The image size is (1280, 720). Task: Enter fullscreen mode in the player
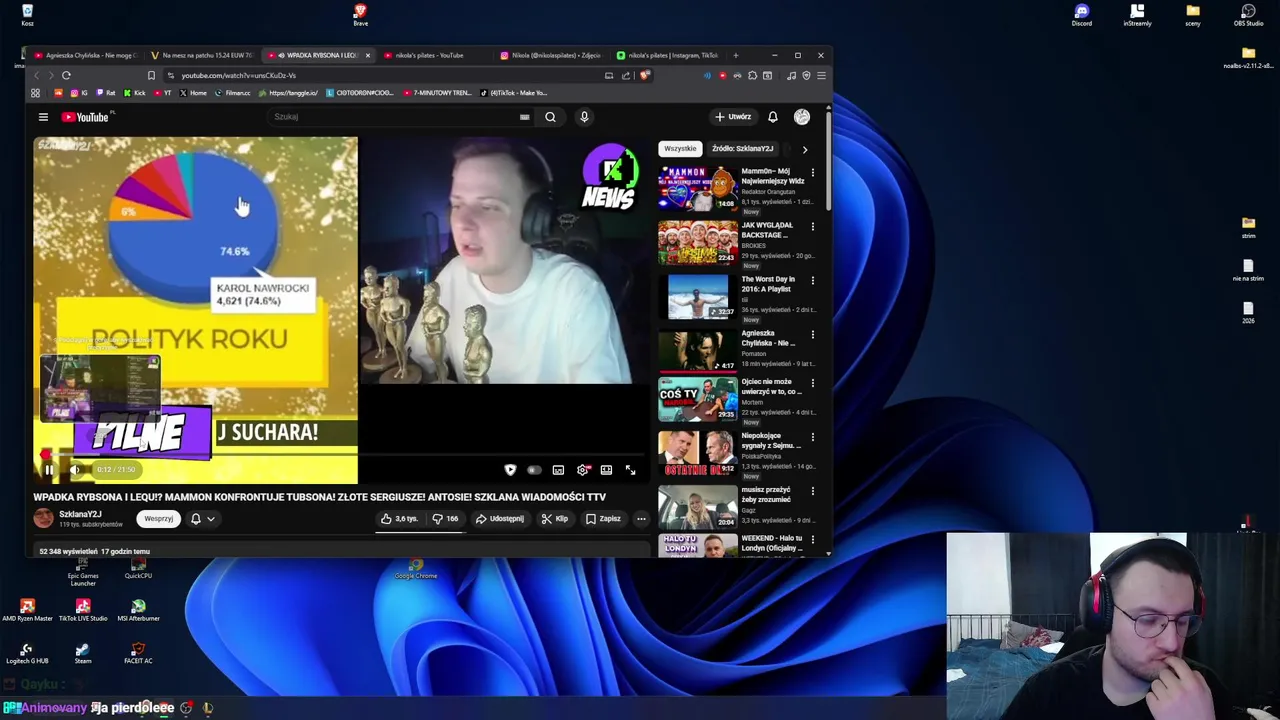[630, 470]
